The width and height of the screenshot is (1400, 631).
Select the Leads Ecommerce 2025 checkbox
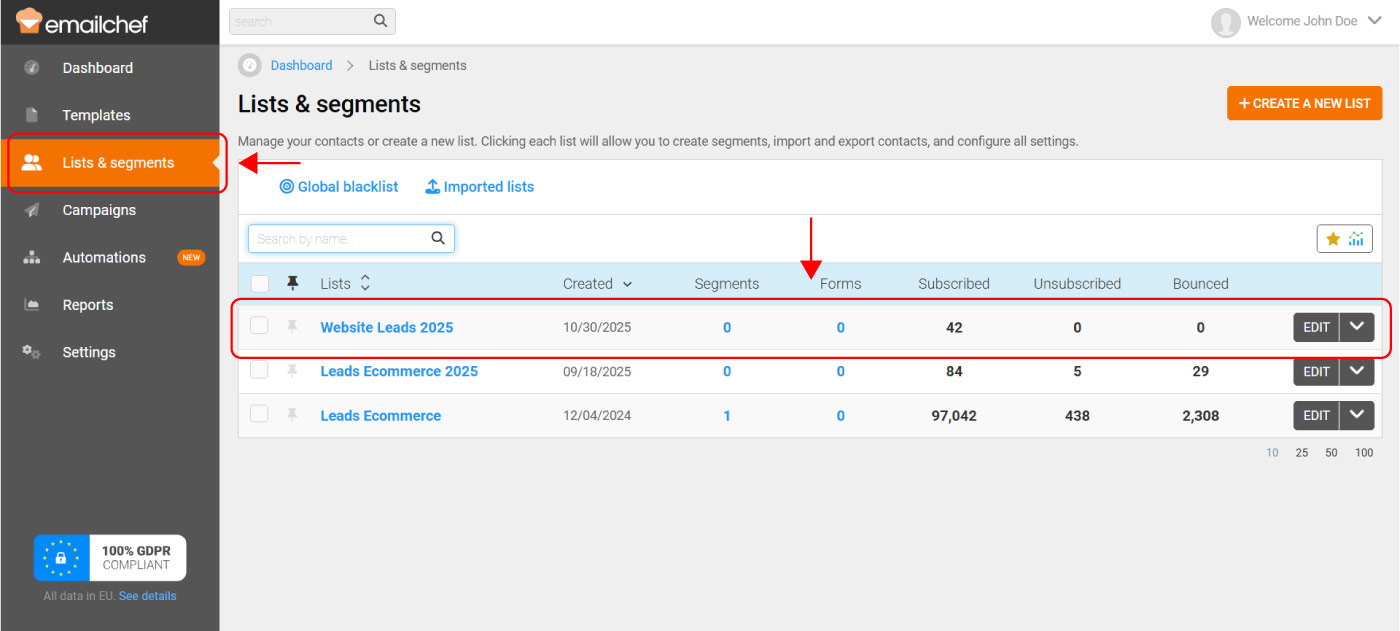(x=260, y=370)
